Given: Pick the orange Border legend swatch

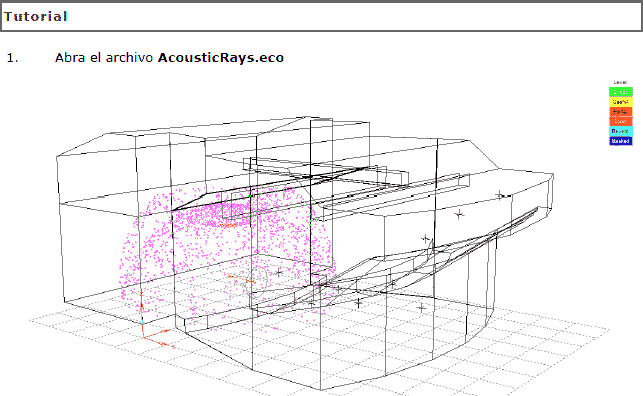Looking at the screenshot, I should click(620, 112).
